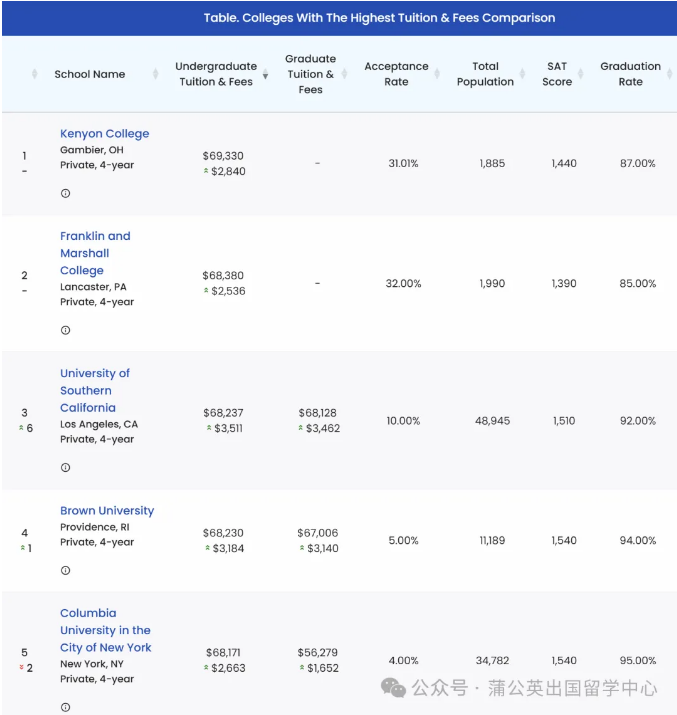Click the info icon under Kenyon College
The image size is (677, 715).
66,193
